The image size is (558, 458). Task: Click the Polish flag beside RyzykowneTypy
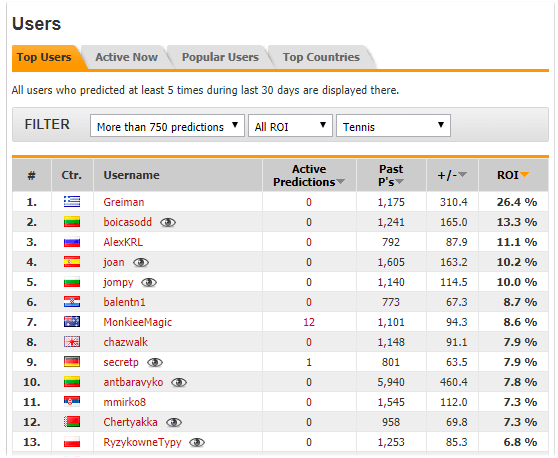pos(72,442)
